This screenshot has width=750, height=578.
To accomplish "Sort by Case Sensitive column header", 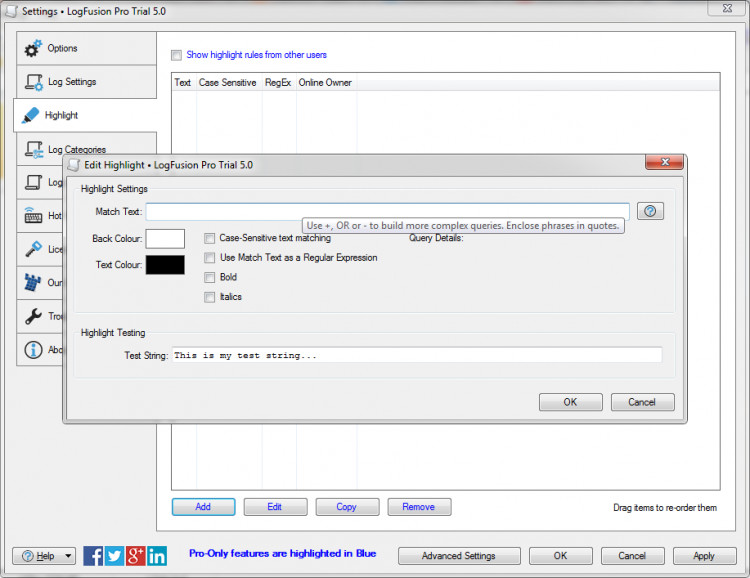I will click(228, 83).
